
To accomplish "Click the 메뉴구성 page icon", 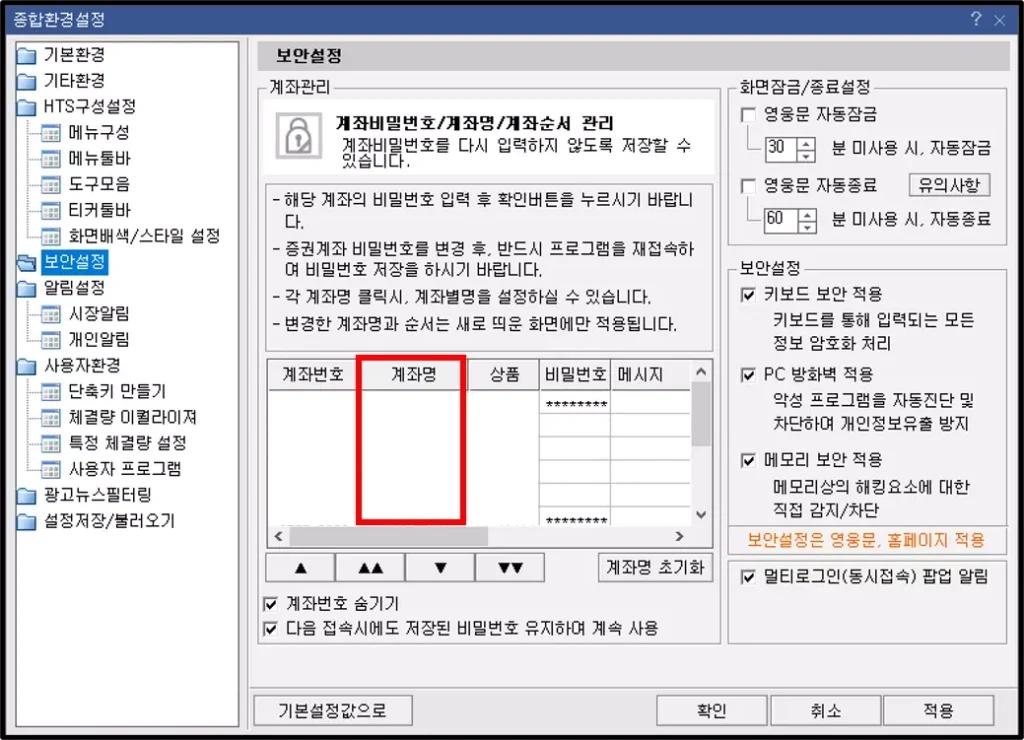I will pyautogui.click(x=51, y=133).
